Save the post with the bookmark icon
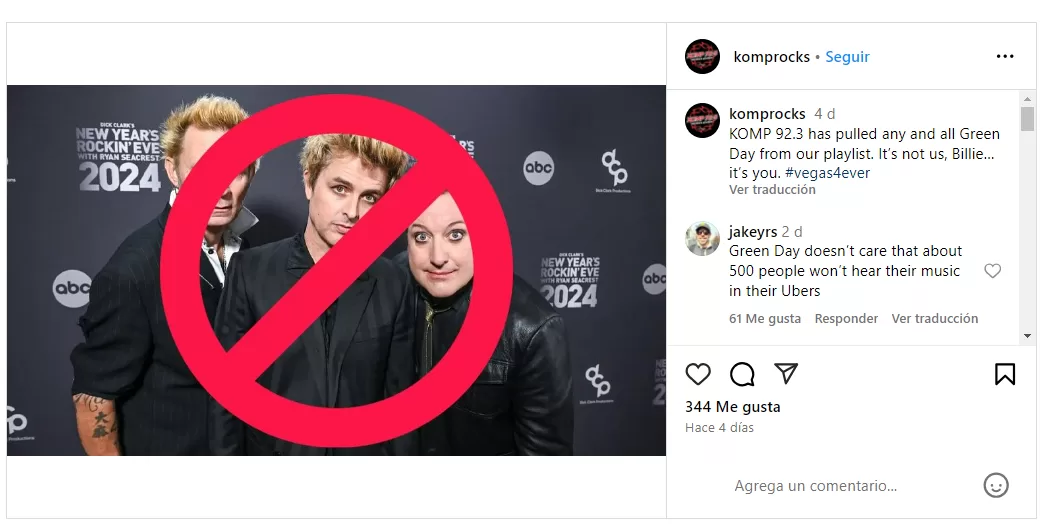Screen dimensions: 1043x527 [x=1004, y=374]
